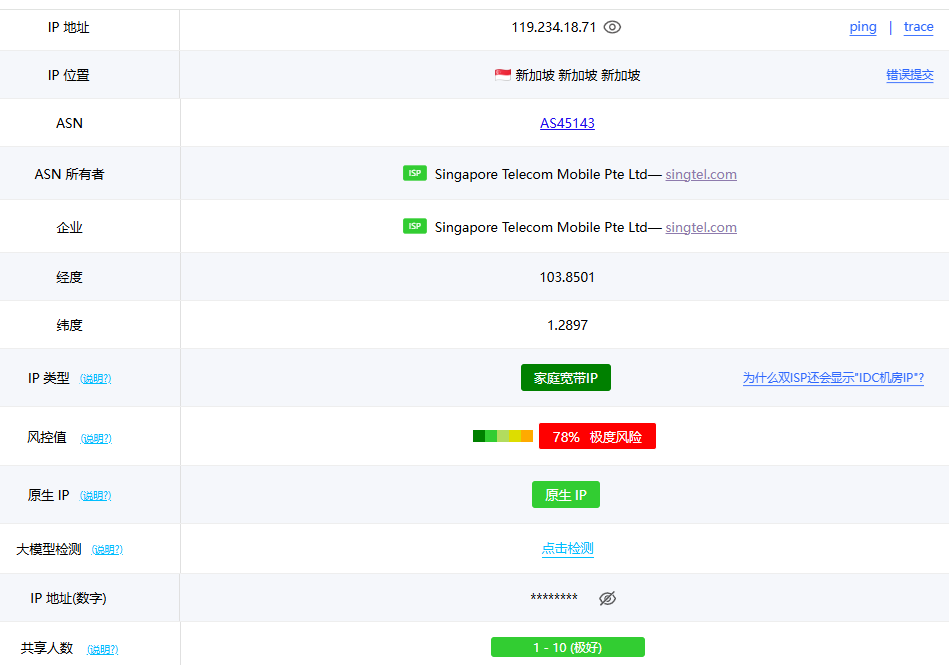The height and width of the screenshot is (665, 949).
Task: Submit a location correction via 错误提交
Action: [909, 74]
